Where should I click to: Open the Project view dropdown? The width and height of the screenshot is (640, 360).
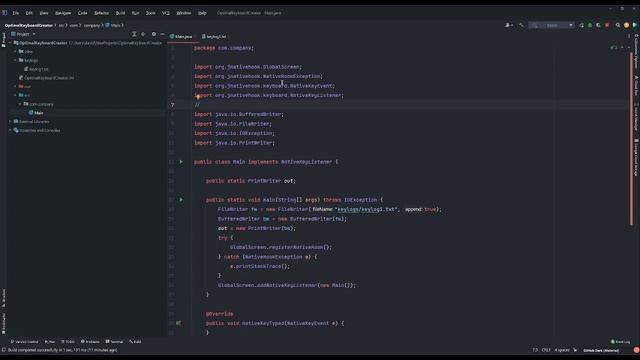click(x=24, y=34)
